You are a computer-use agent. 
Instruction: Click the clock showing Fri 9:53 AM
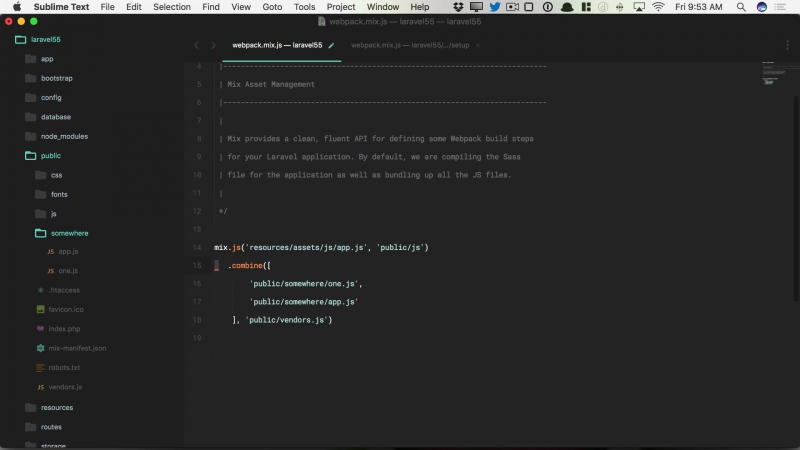pos(698,7)
